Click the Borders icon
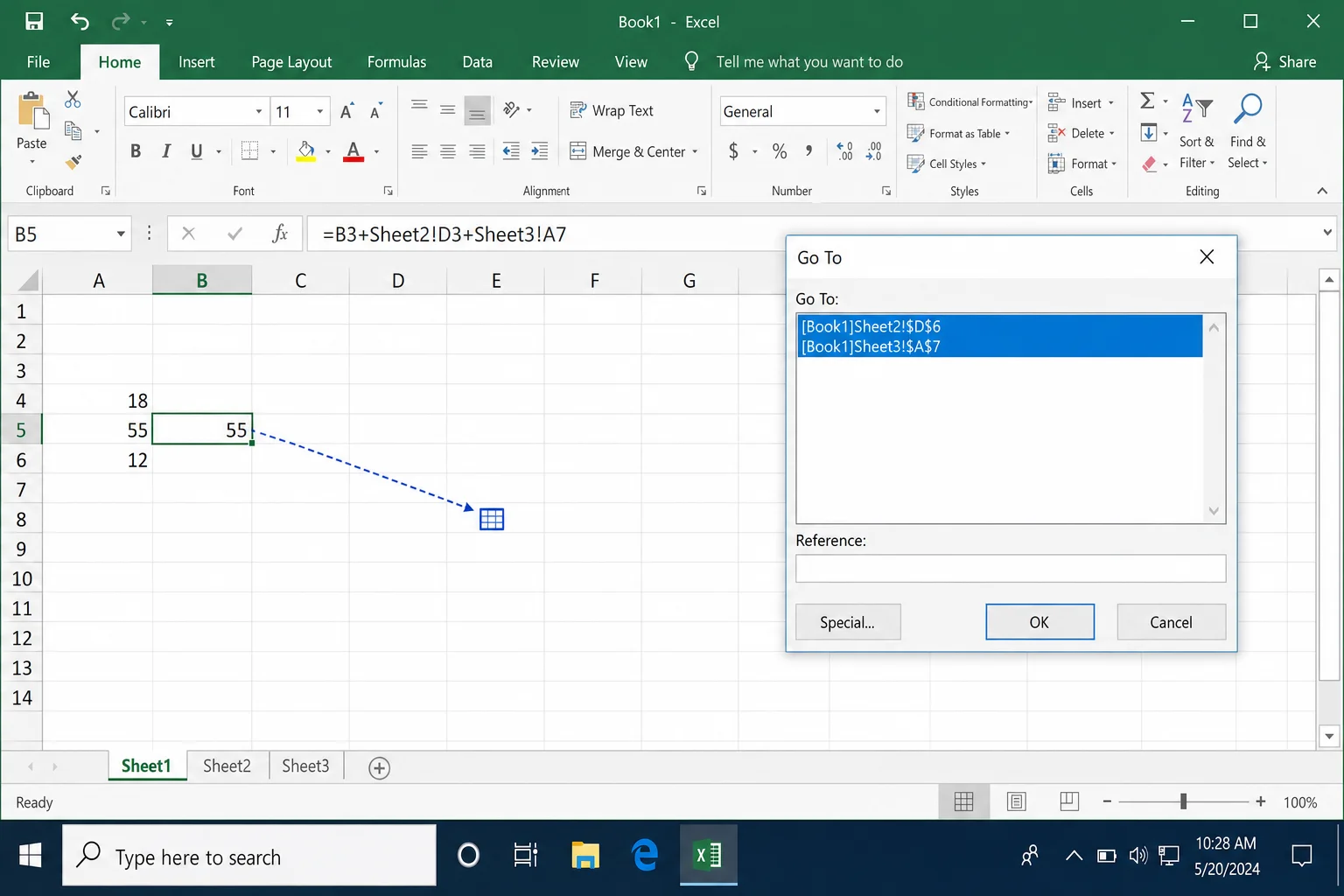 coord(249,150)
